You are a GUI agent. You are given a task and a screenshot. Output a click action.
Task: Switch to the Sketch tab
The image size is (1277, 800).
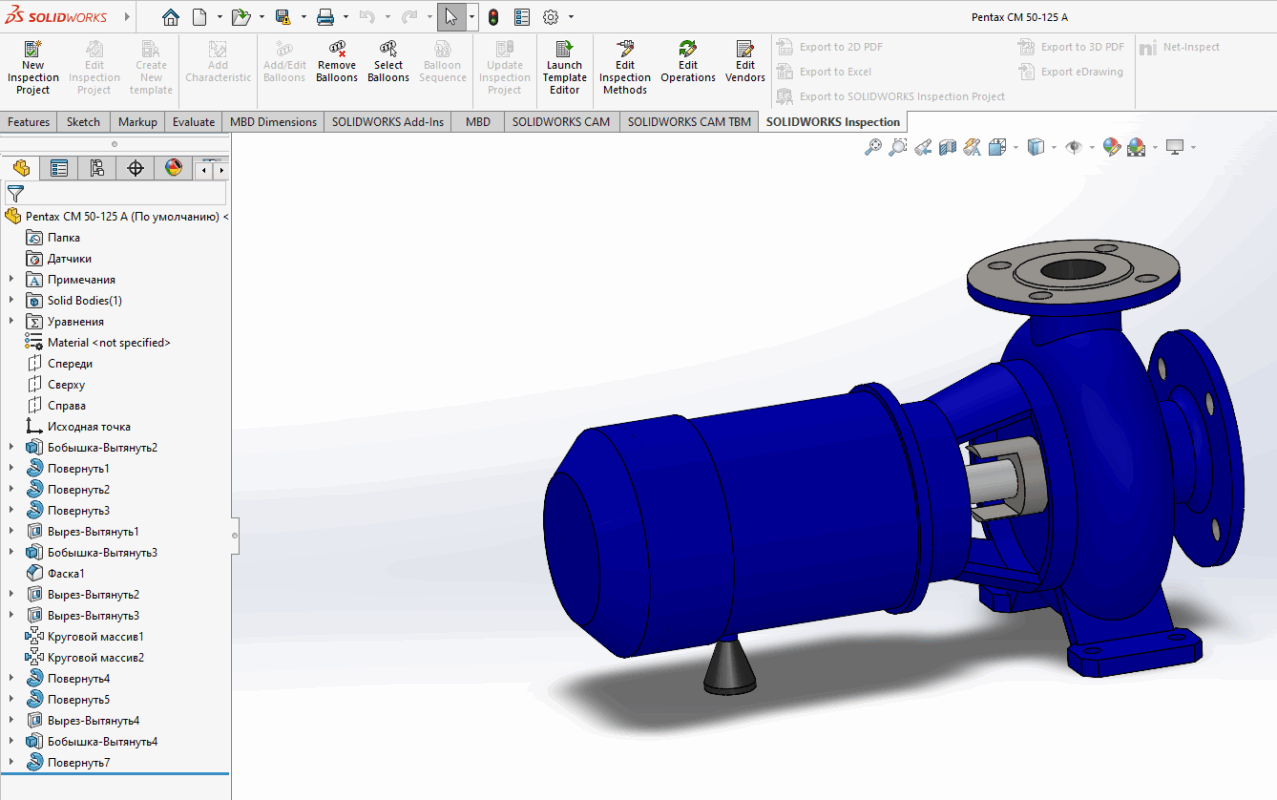[x=84, y=122]
